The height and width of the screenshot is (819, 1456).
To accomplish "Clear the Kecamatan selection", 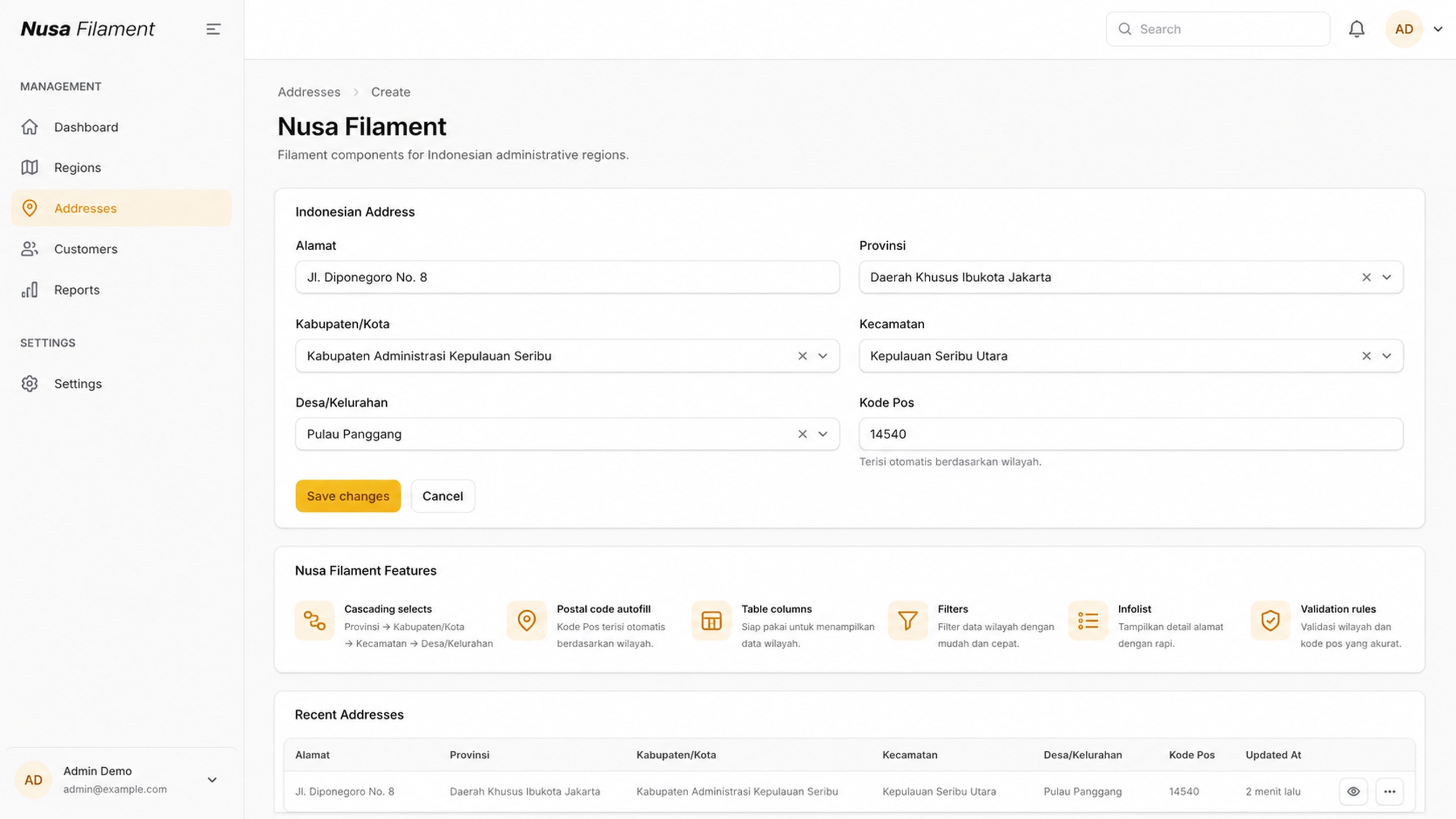I will pyautogui.click(x=1366, y=355).
